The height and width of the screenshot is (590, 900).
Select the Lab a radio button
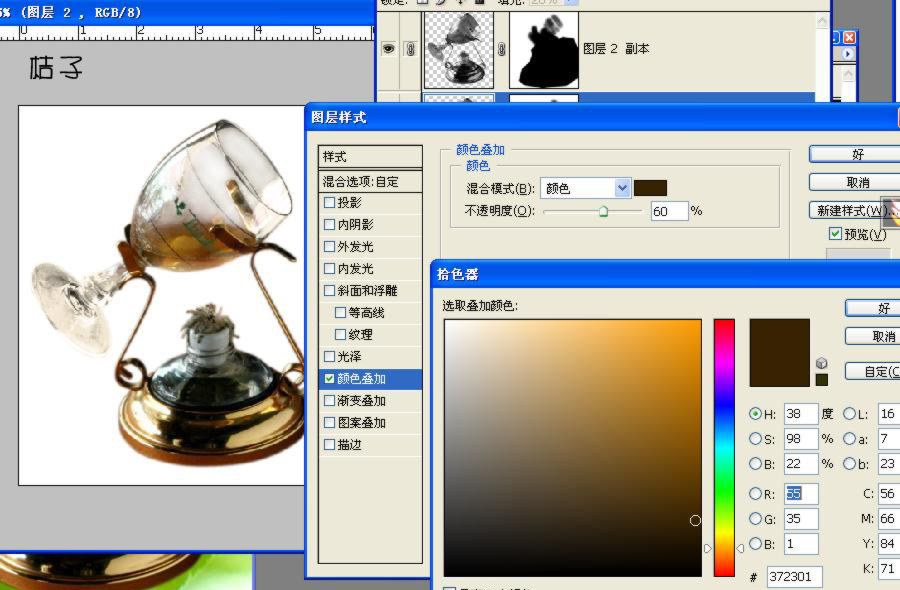point(849,438)
